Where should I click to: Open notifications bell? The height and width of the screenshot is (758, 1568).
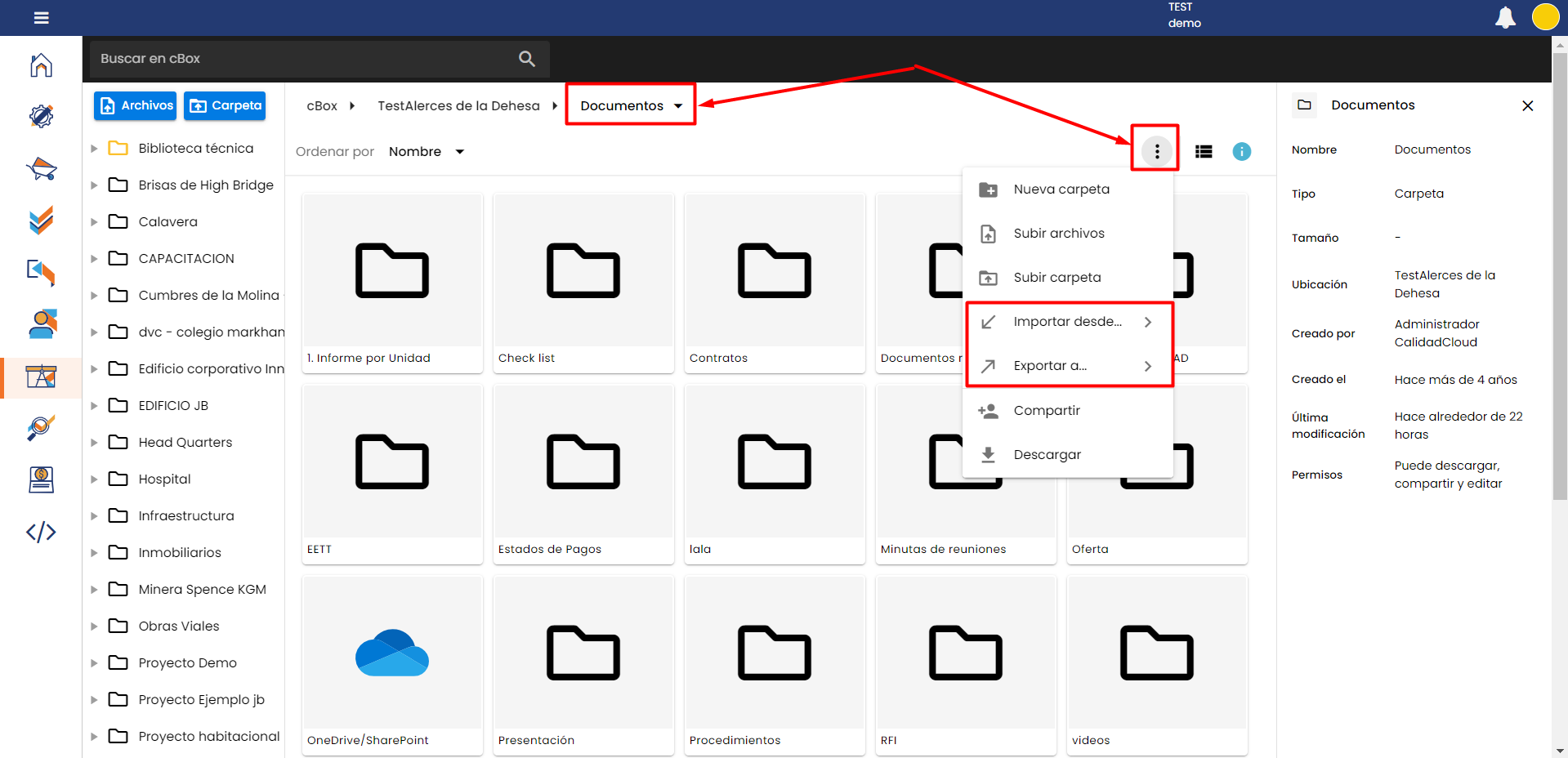click(x=1505, y=17)
